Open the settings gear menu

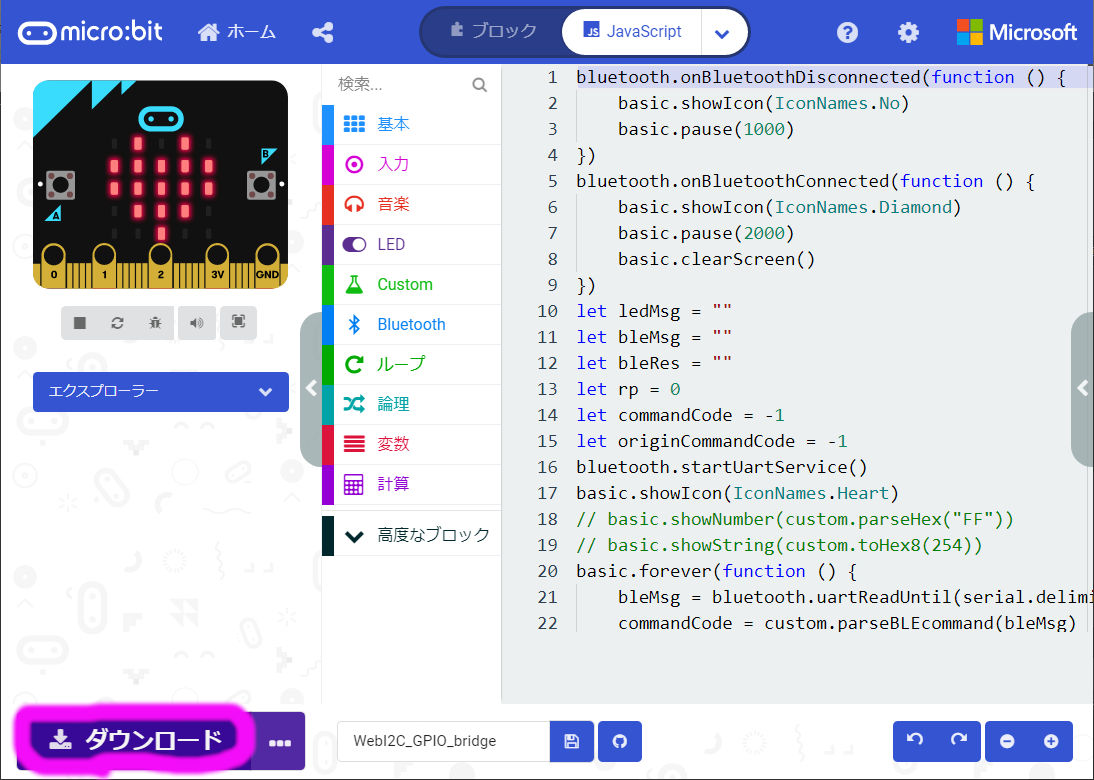pos(908,33)
